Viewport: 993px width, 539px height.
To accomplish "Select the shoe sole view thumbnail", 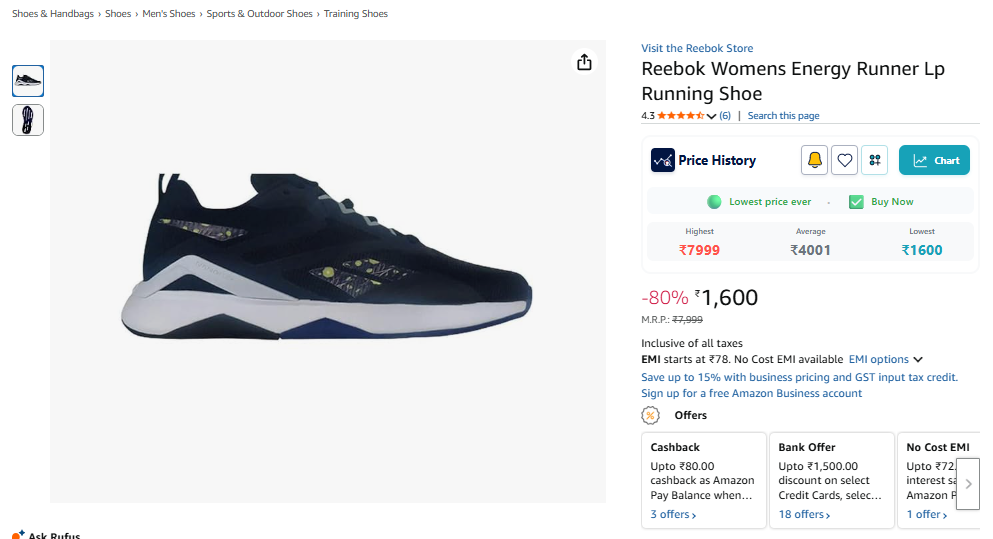I will [28, 120].
